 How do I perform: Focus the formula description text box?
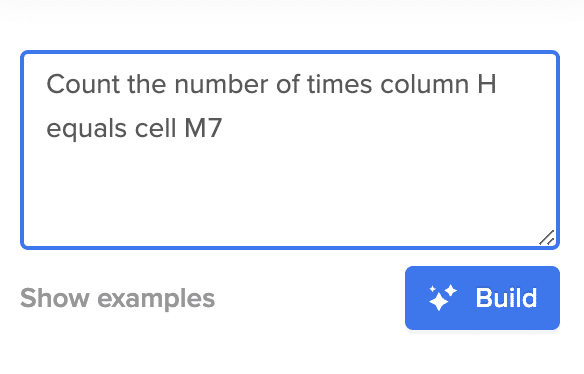pos(290,150)
